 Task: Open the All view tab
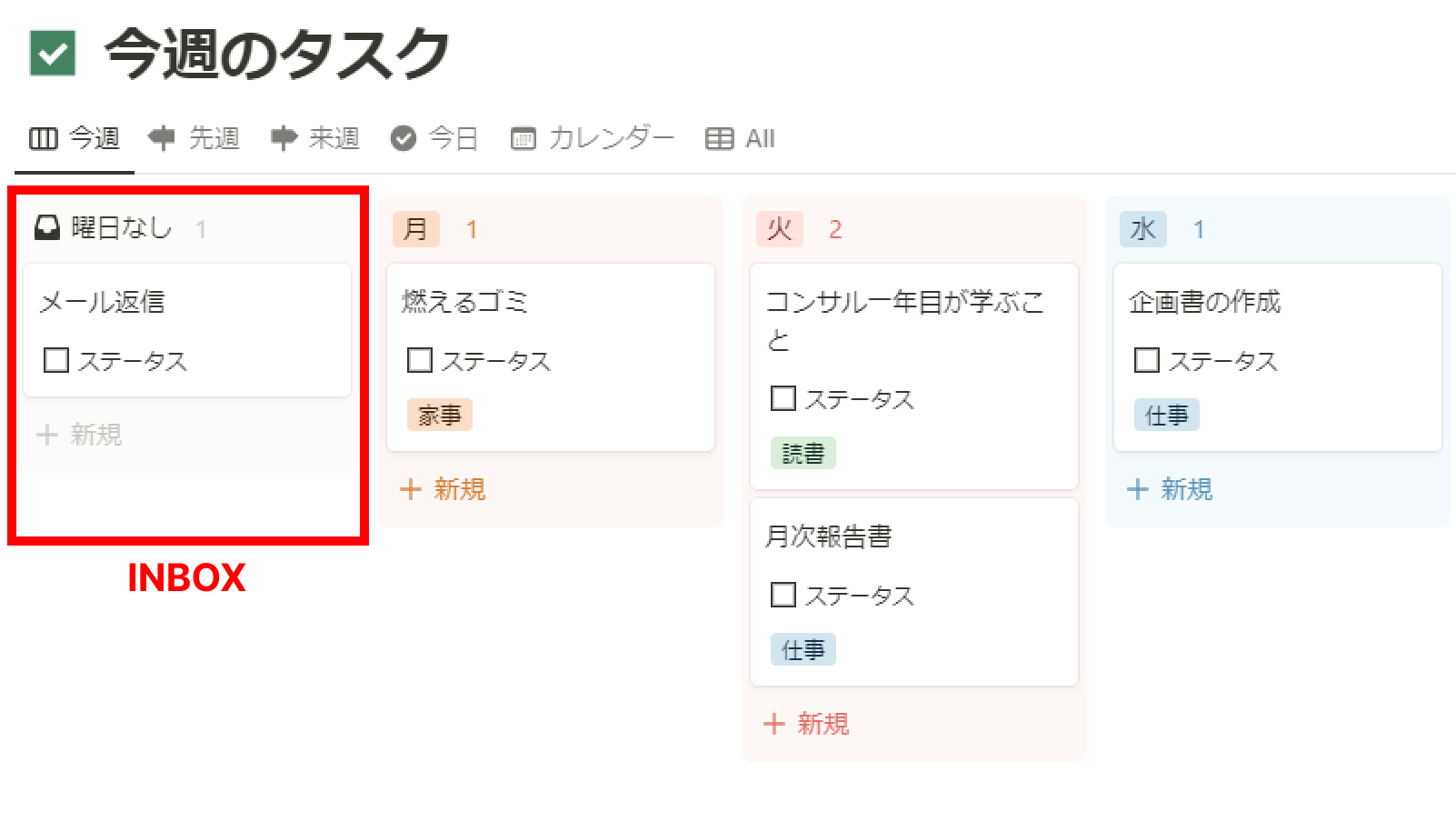(x=760, y=138)
